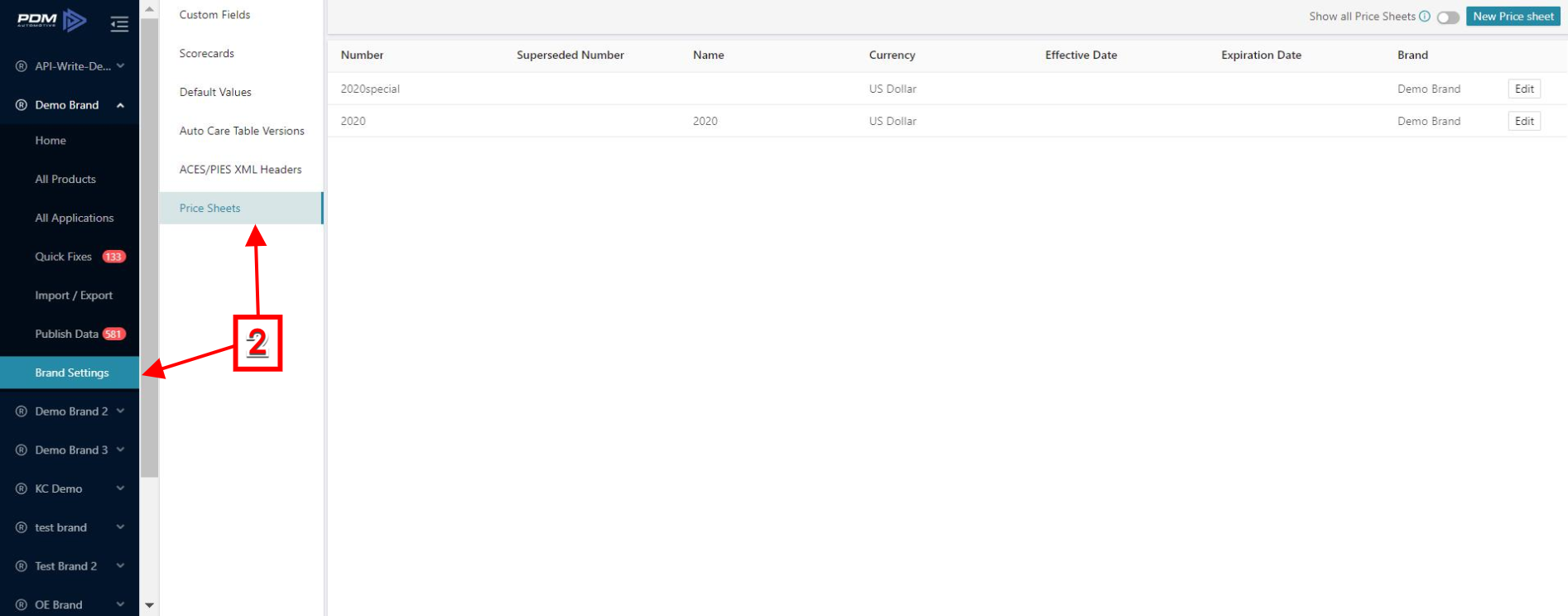
Task: Click the registered icon beside KC Demo
Action: pyautogui.click(x=22, y=489)
